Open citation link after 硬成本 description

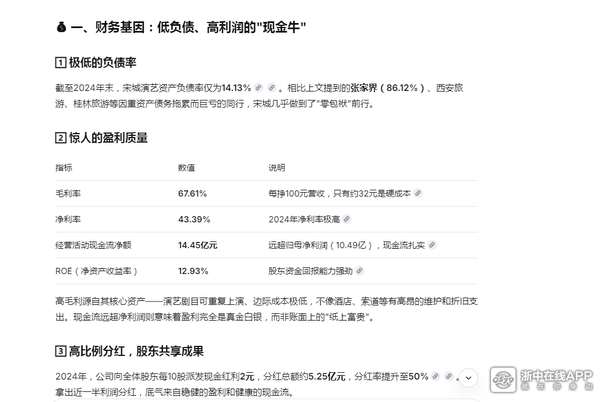pyautogui.click(x=418, y=193)
